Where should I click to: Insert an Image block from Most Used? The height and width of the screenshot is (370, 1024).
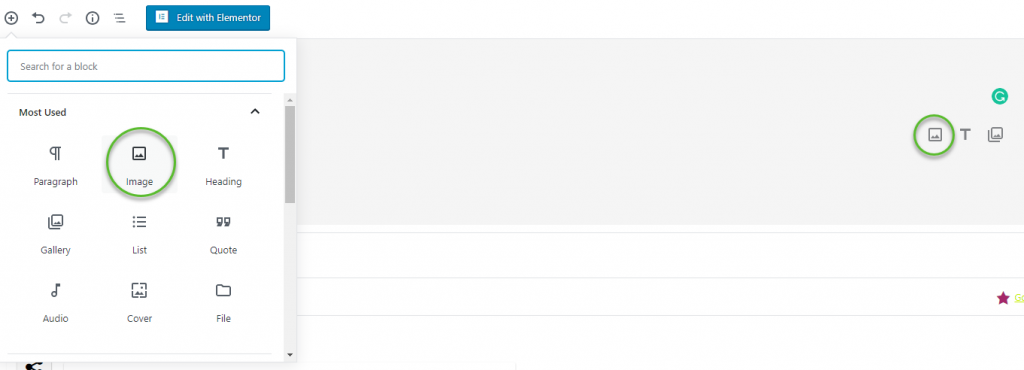click(139, 166)
